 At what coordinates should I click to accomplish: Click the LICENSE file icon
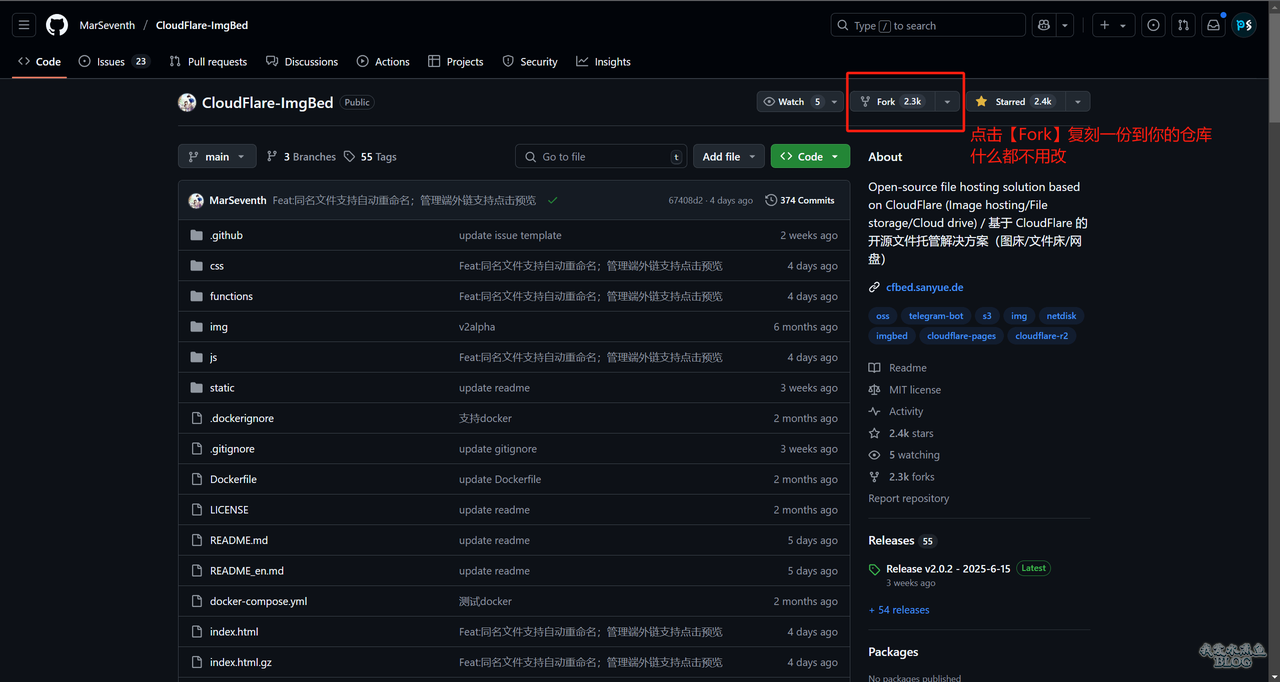click(196, 510)
